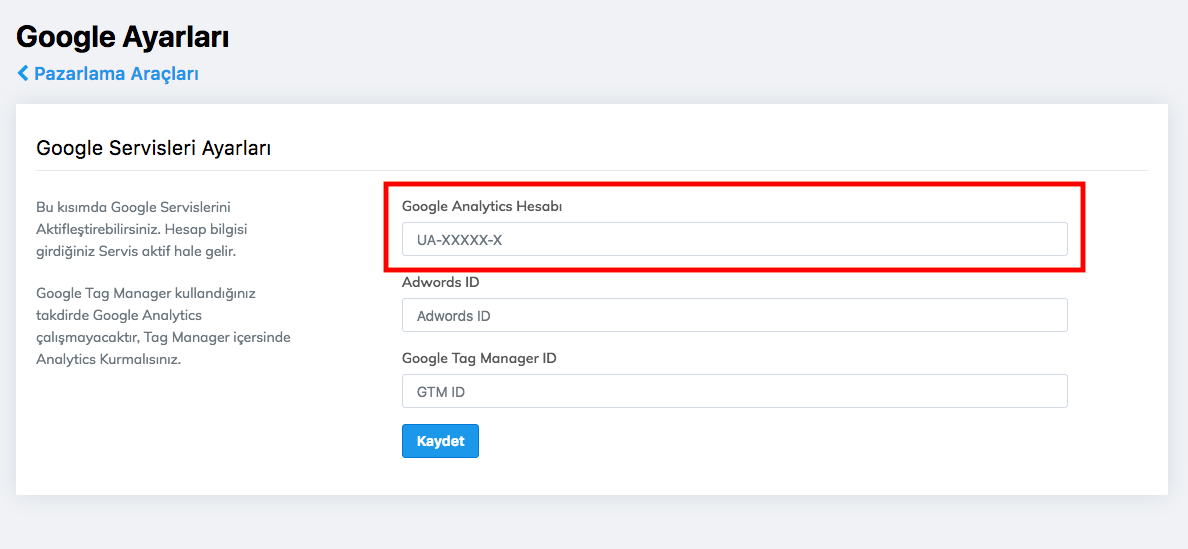Focus the Google Analytics Hesabı input field
The width and height of the screenshot is (1188, 549).
click(x=734, y=239)
